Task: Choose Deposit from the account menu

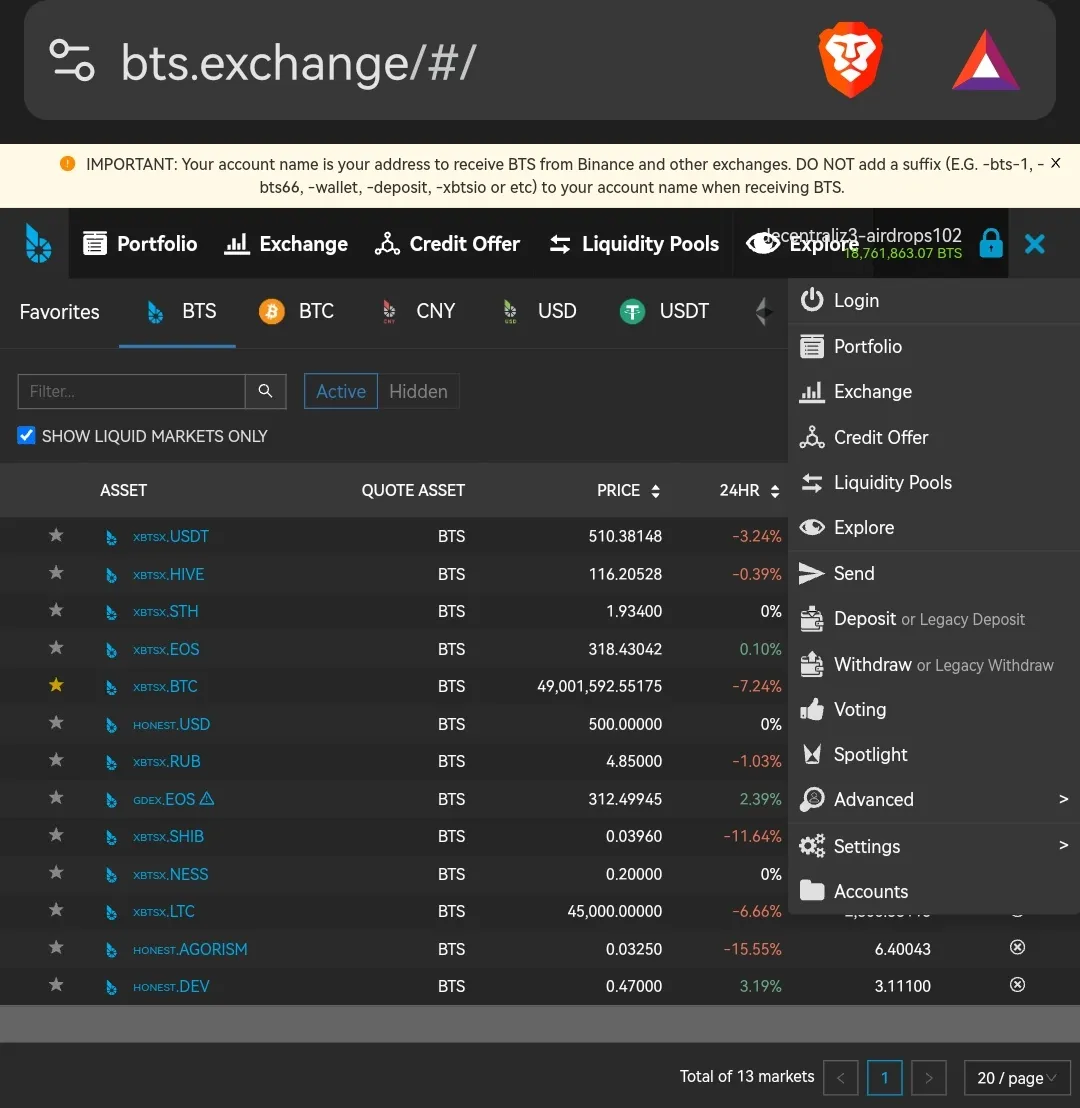Action: tap(864, 619)
